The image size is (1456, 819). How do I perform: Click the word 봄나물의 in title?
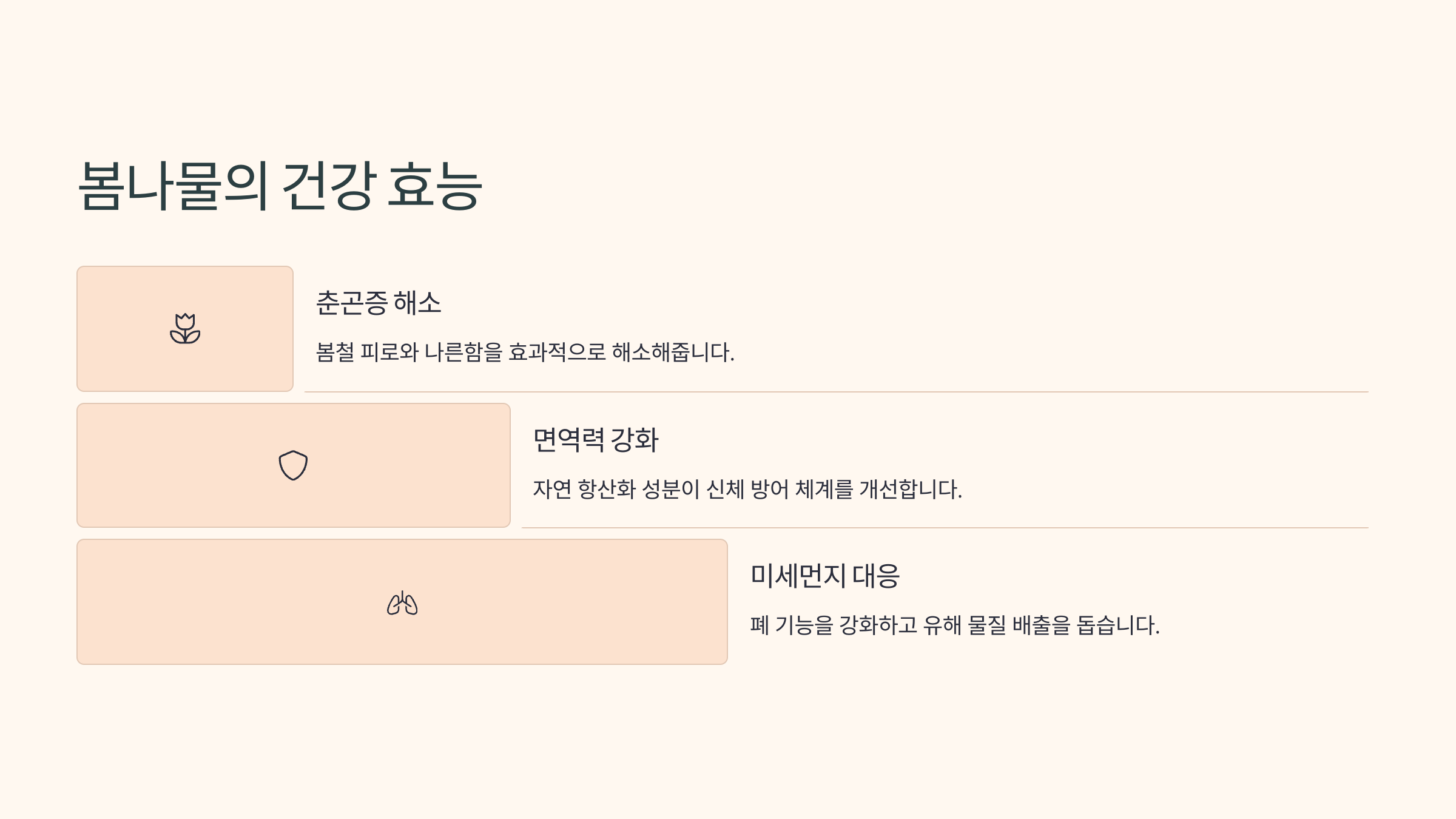pos(173,186)
